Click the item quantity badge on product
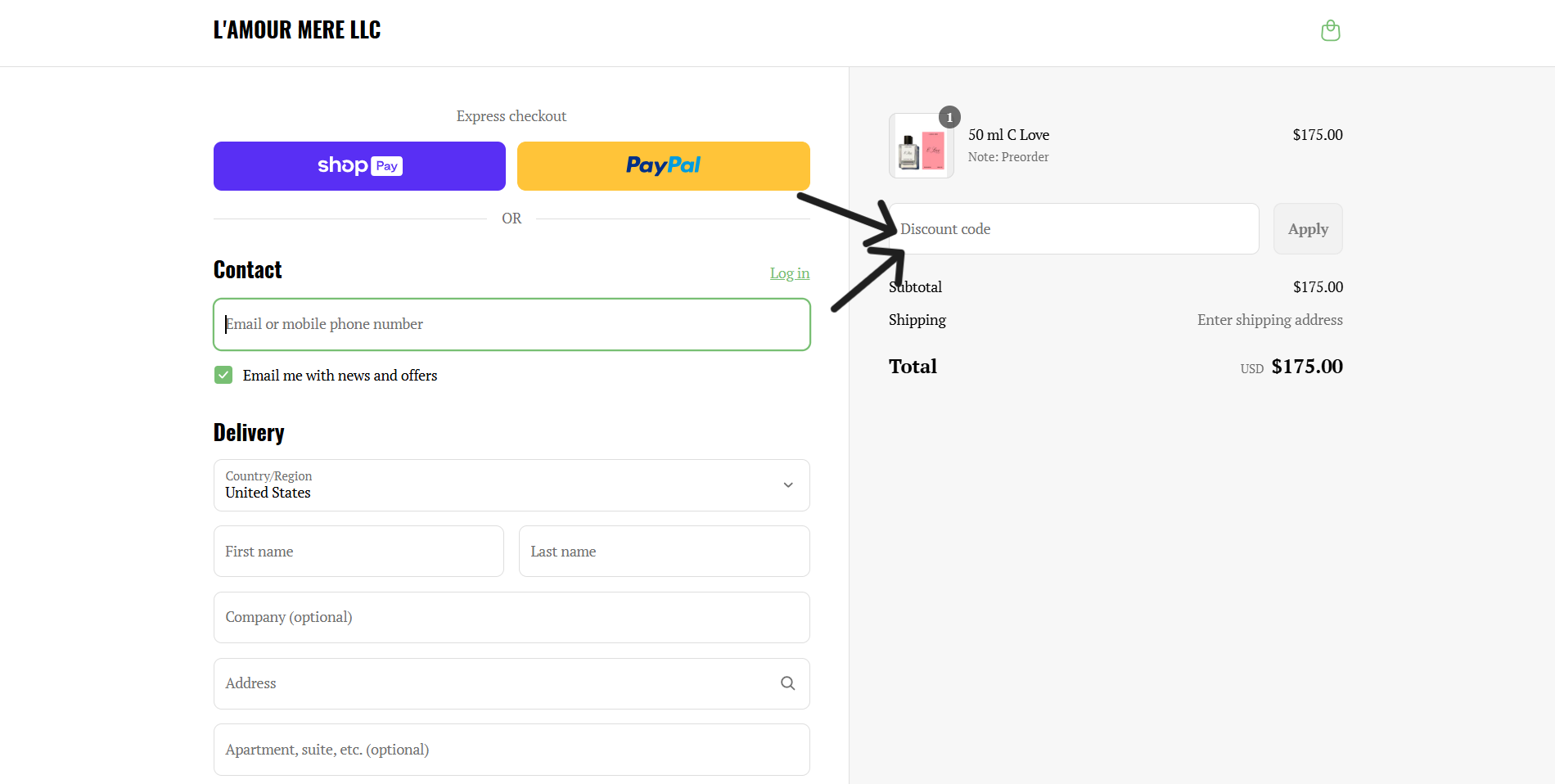 [x=949, y=117]
